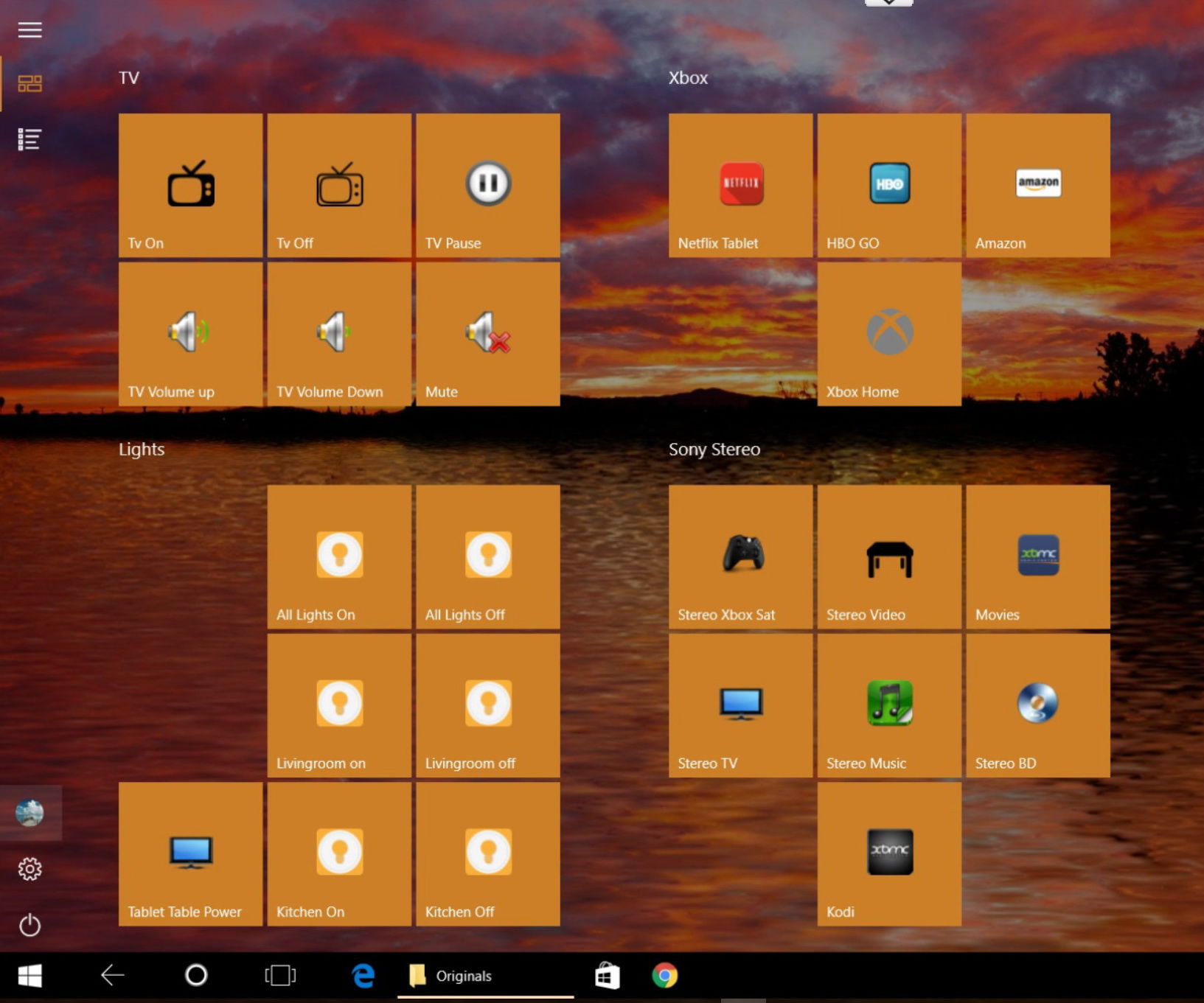Image resolution: width=1204 pixels, height=1003 pixels.
Task: Open the settings gear in the sidebar
Action: (x=29, y=869)
